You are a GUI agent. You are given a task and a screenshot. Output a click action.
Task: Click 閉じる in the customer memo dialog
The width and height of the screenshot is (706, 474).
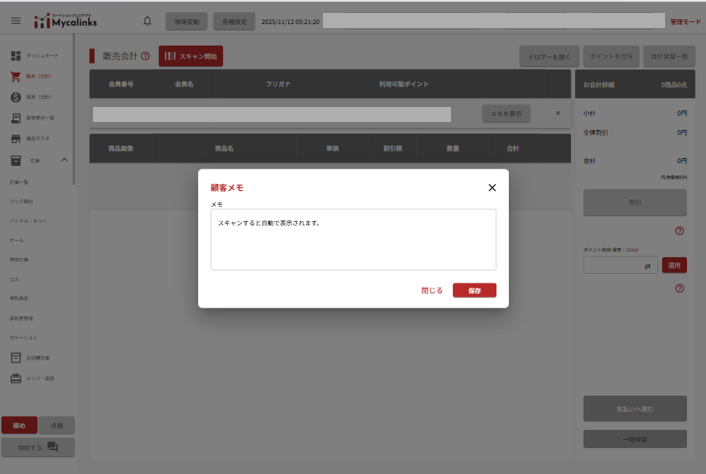pos(432,290)
